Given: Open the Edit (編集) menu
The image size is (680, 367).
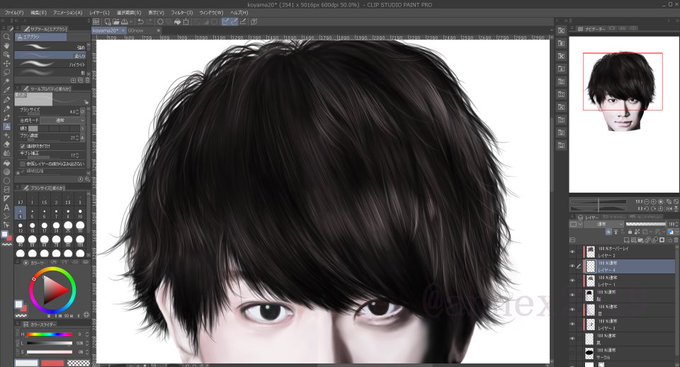Looking at the screenshot, I should tap(38, 13).
